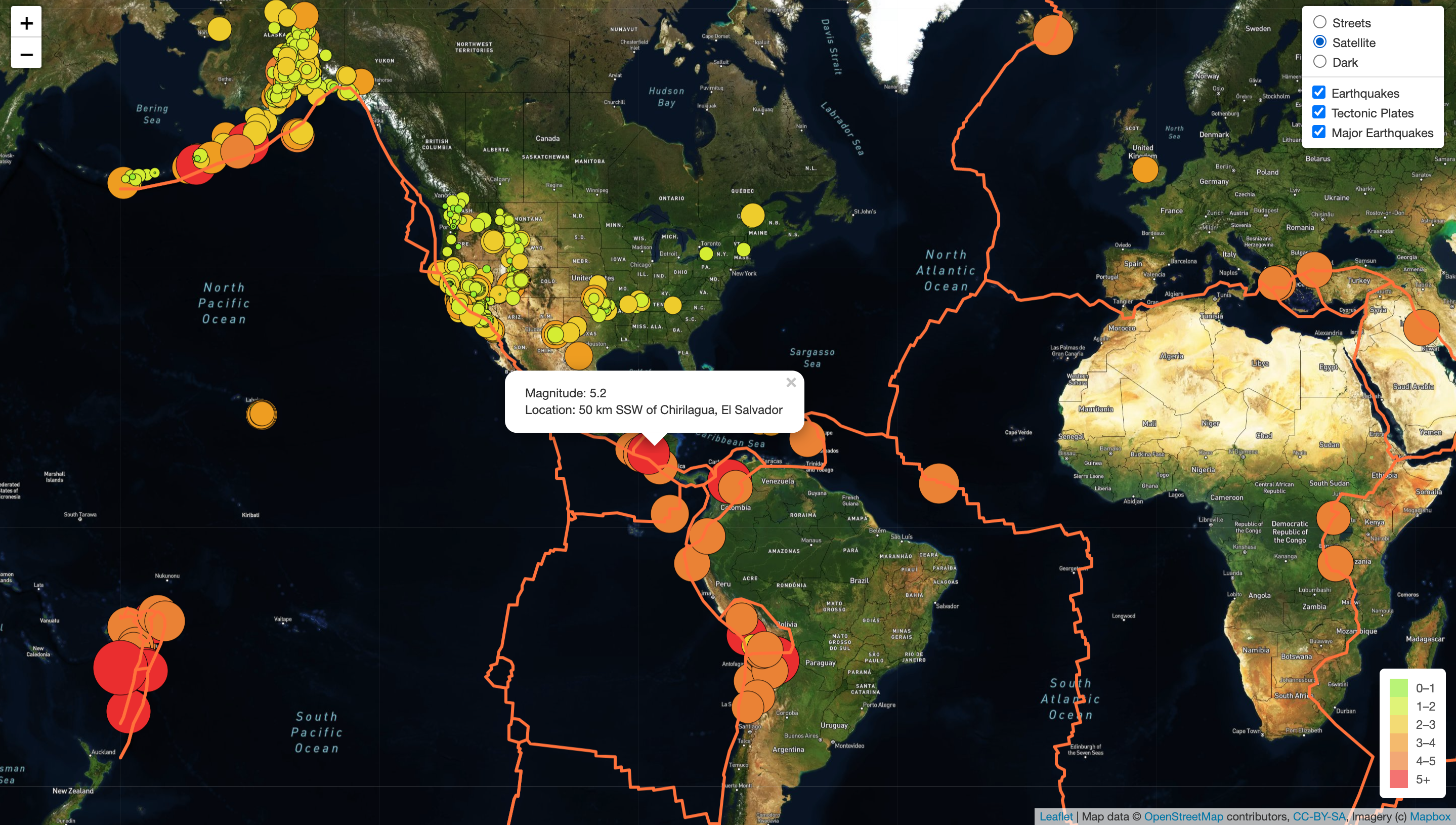1456x825 pixels.
Task: Toggle off Major Earthquakes
Action: click(1319, 132)
